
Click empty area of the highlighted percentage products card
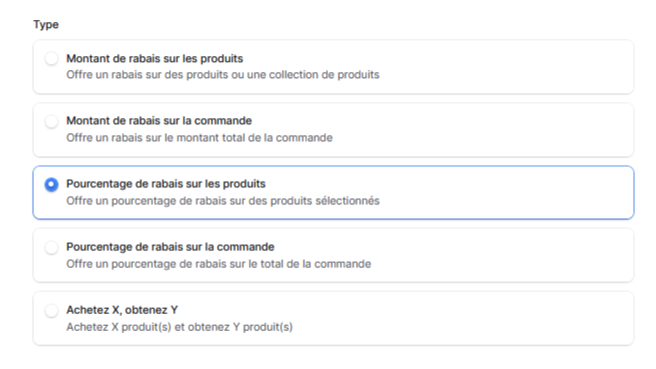point(502,192)
